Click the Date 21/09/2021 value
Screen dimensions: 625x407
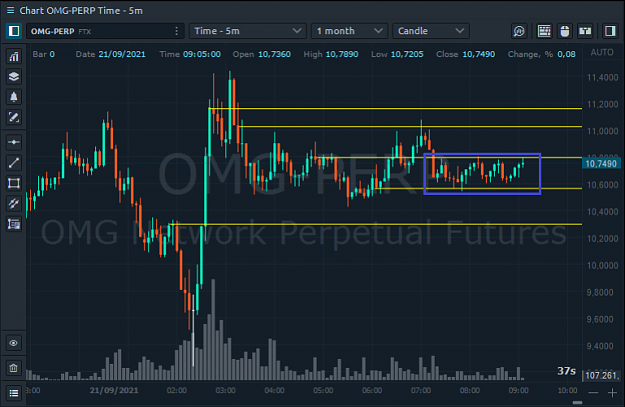(x=122, y=54)
